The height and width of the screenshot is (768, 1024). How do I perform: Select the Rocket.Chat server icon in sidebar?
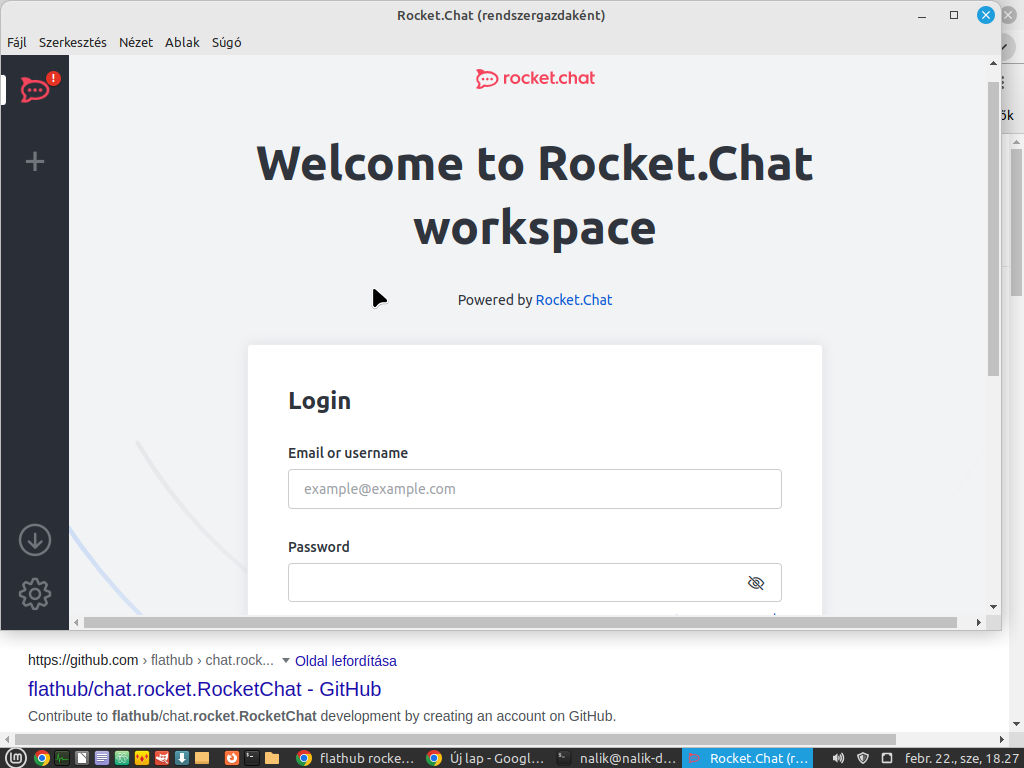(x=35, y=89)
